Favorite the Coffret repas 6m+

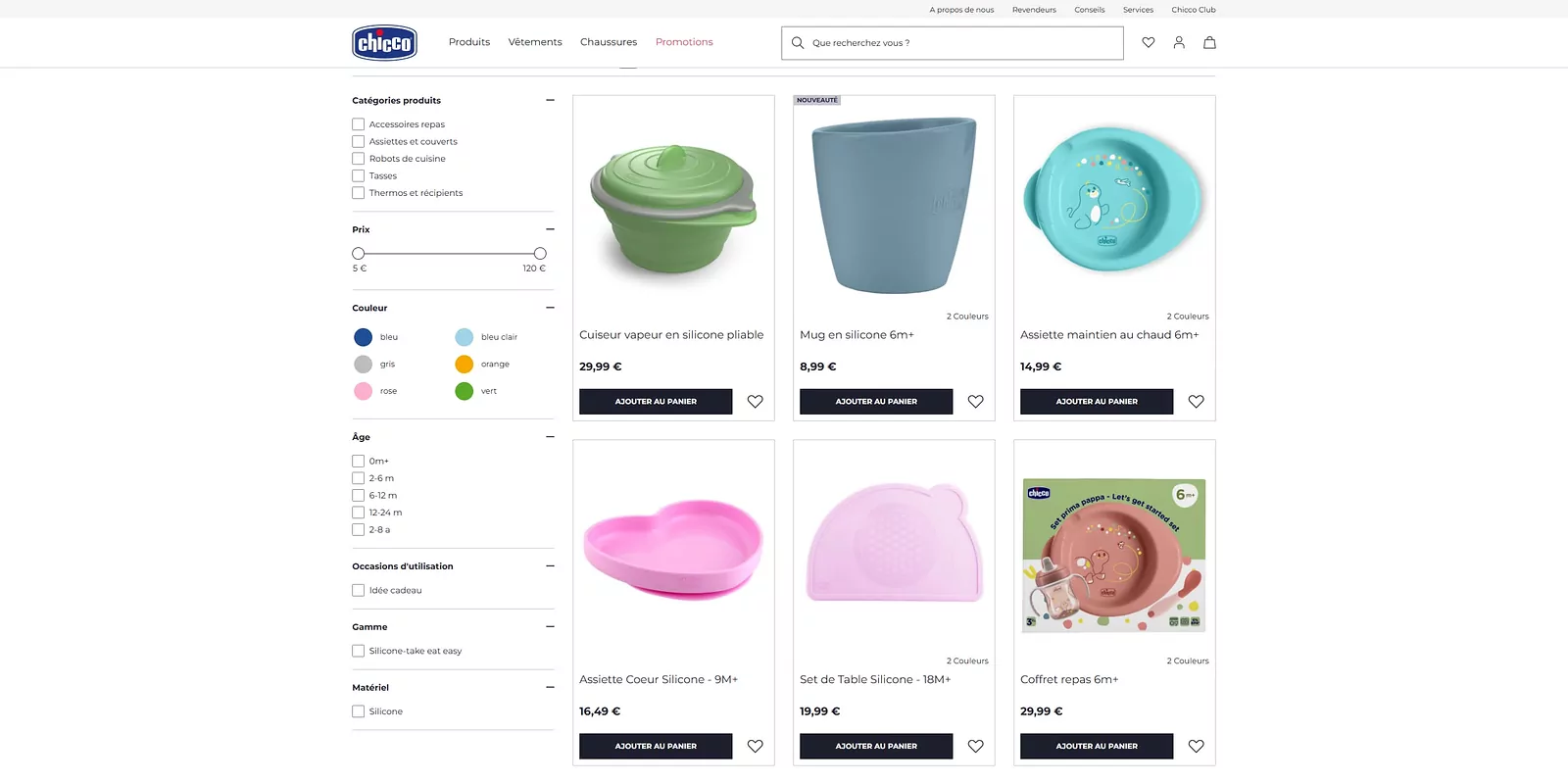1197,747
